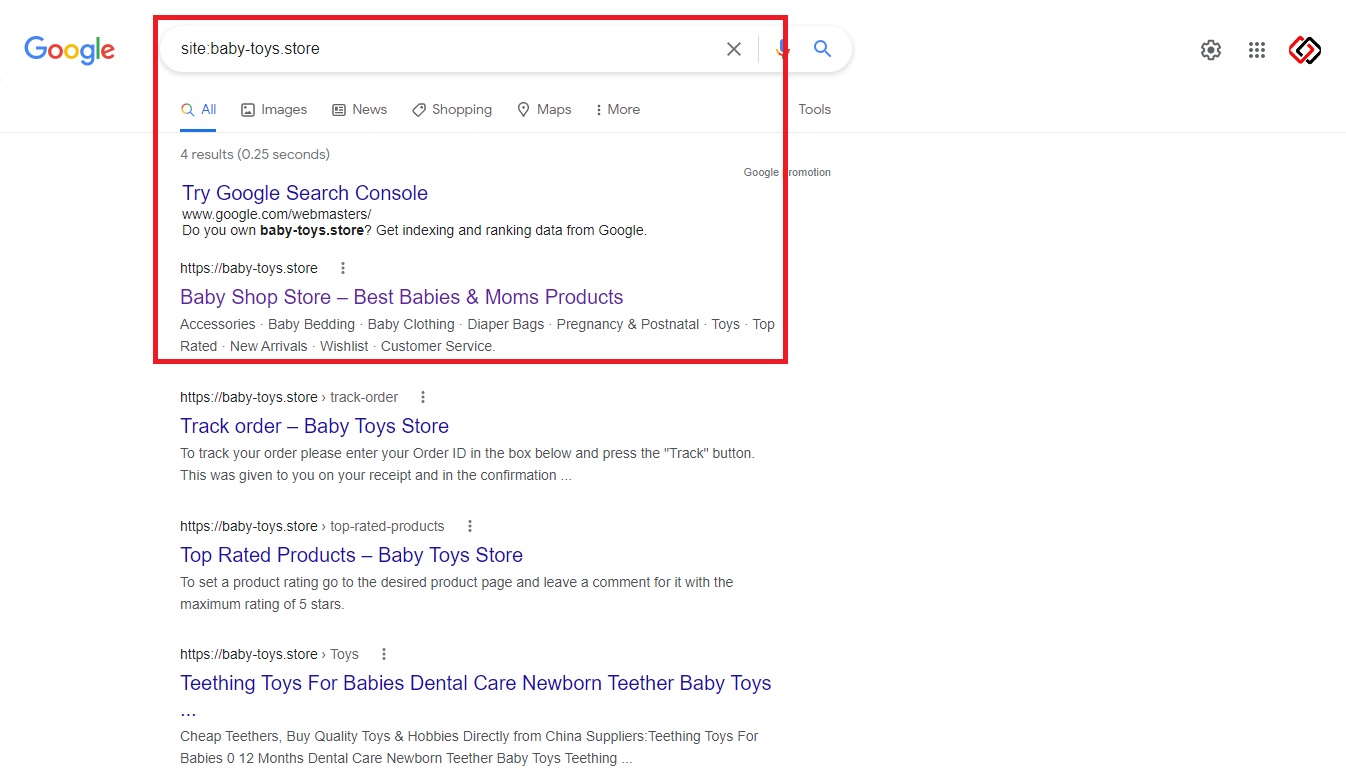Open the Tools button
The height and width of the screenshot is (768, 1346).
click(x=814, y=110)
